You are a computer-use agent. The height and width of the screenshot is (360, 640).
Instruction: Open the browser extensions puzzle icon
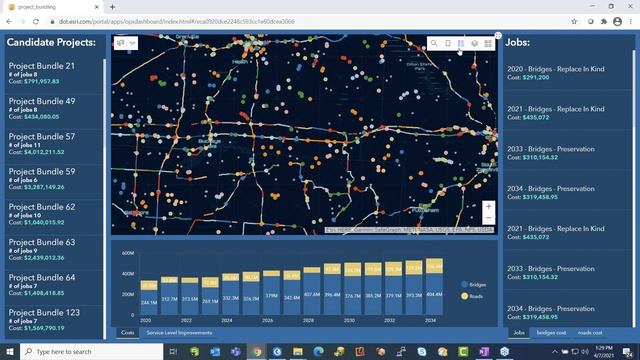point(604,22)
